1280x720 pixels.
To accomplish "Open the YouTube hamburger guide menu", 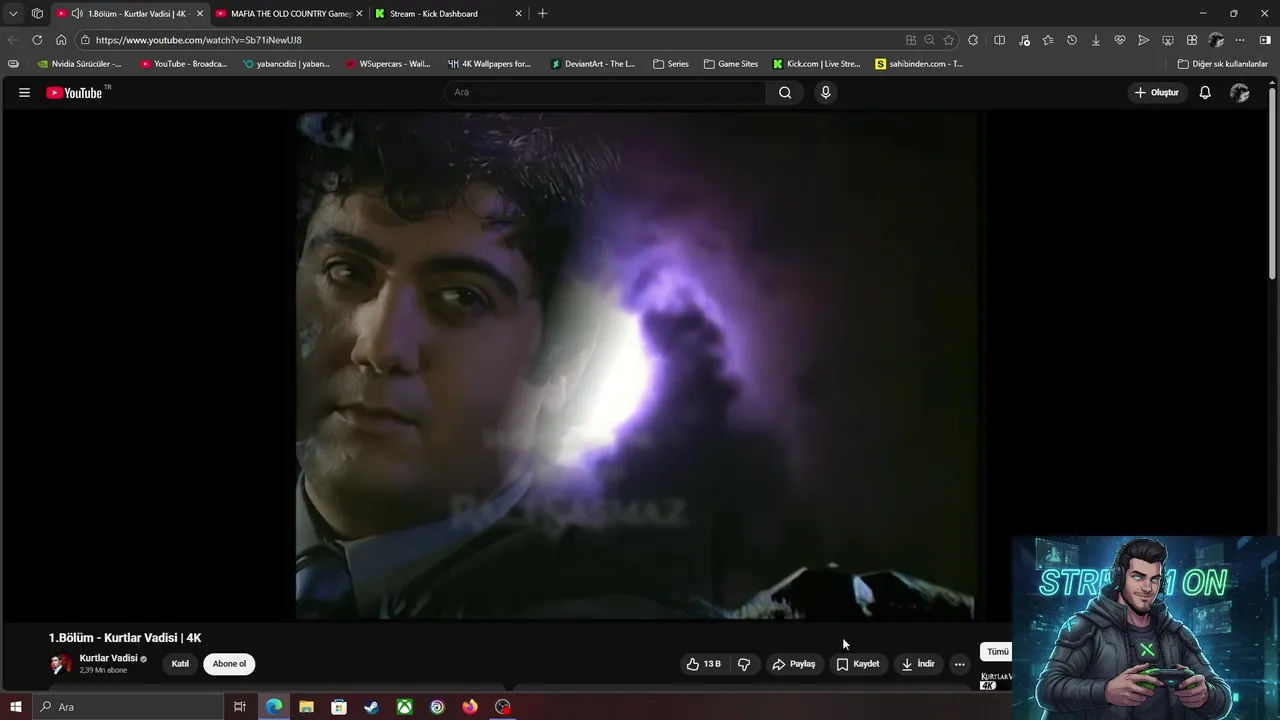I will coord(24,92).
